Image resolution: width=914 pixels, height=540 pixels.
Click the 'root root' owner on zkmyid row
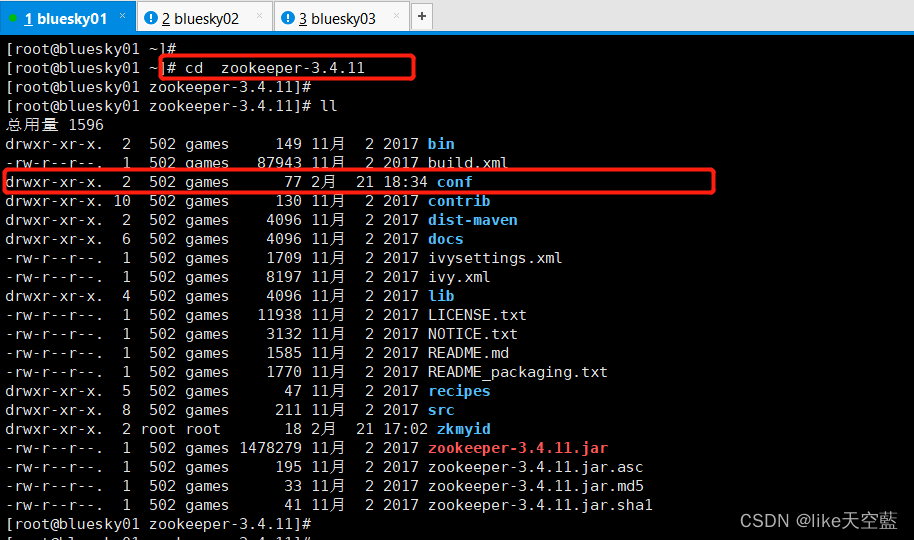pyautogui.click(x=180, y=429)
